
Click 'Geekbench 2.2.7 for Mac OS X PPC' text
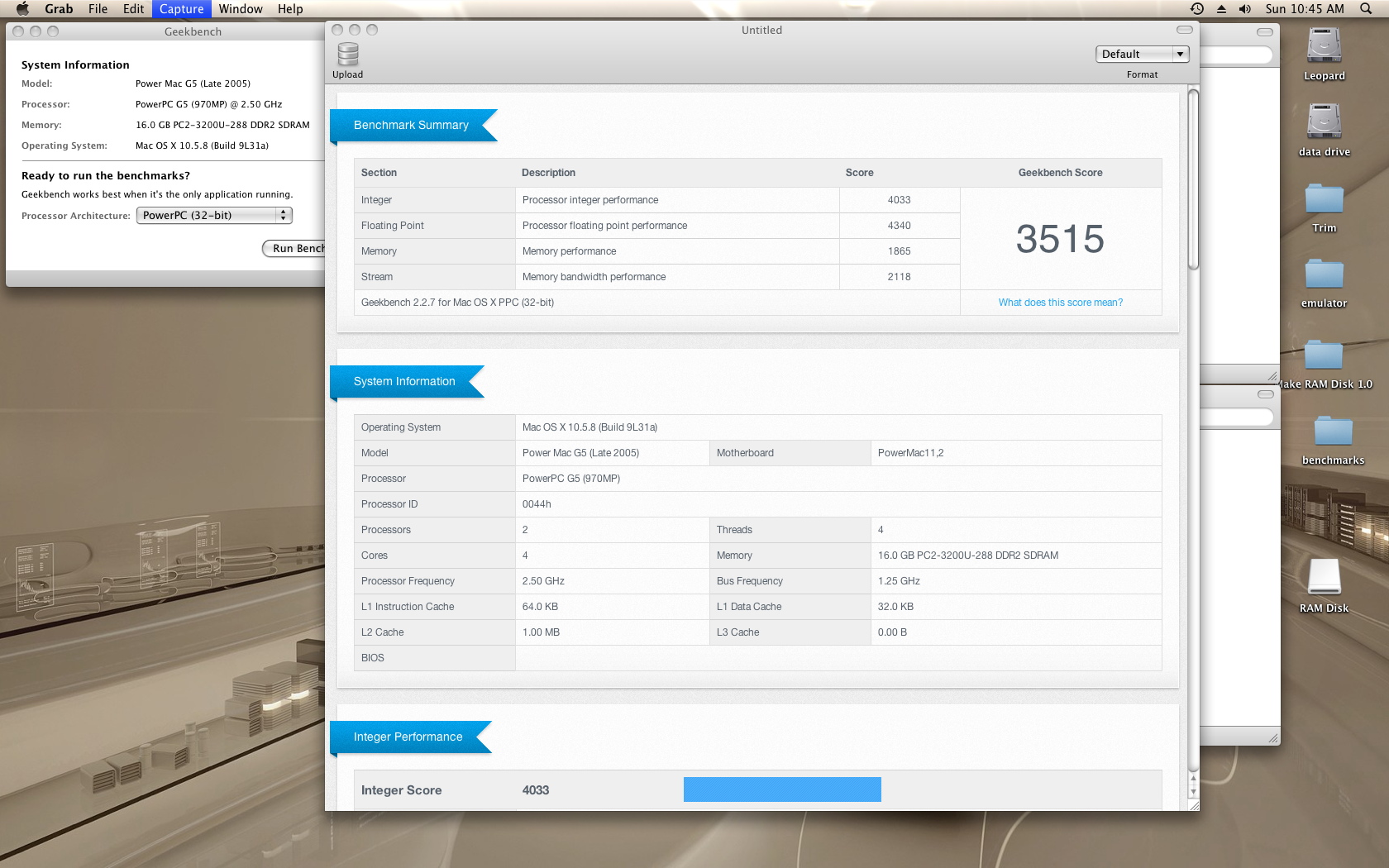[457, 303]
